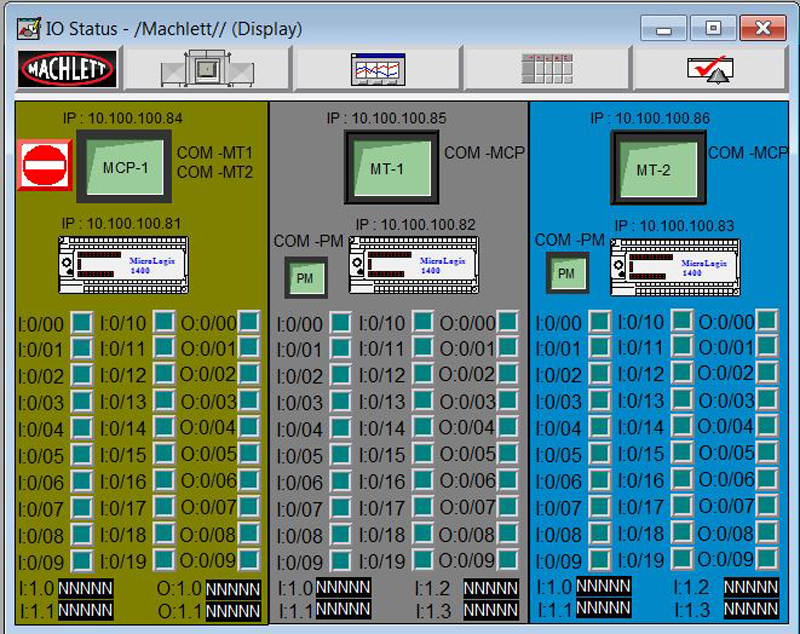
Task: Click I:0/12 indicator in gray MT-1 panel
Action: 423,373
